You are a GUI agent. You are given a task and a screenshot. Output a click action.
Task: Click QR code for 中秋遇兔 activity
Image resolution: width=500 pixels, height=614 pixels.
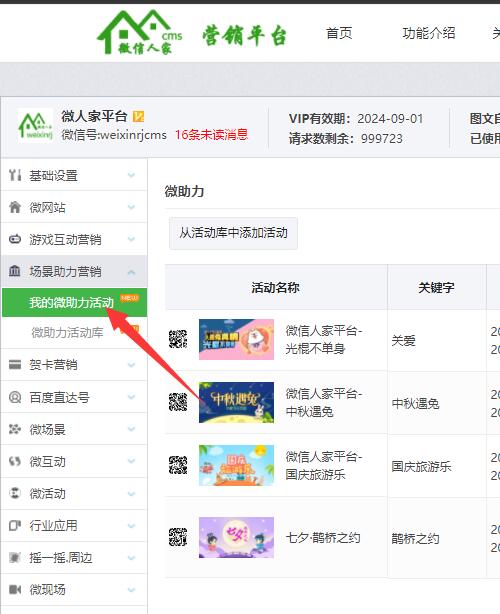point(178,402)
